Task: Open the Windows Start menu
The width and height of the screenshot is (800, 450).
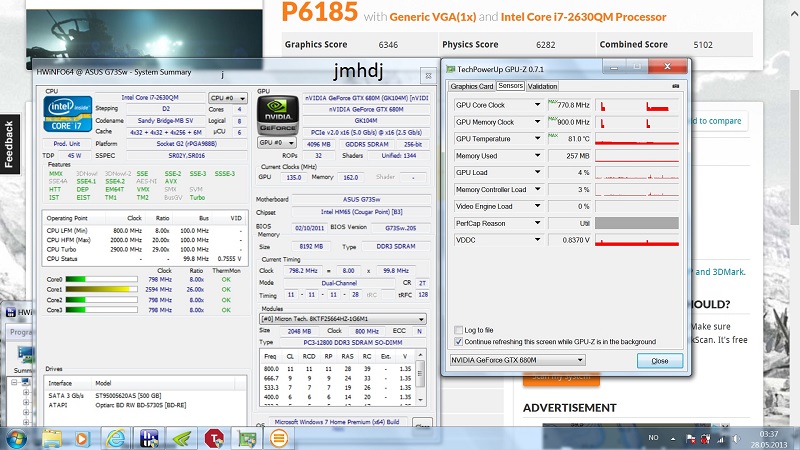Action: click(16, 438)
